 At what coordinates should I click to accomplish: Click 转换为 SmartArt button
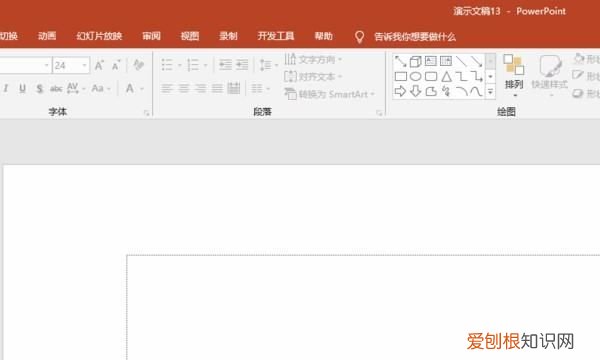pos(329,94)
